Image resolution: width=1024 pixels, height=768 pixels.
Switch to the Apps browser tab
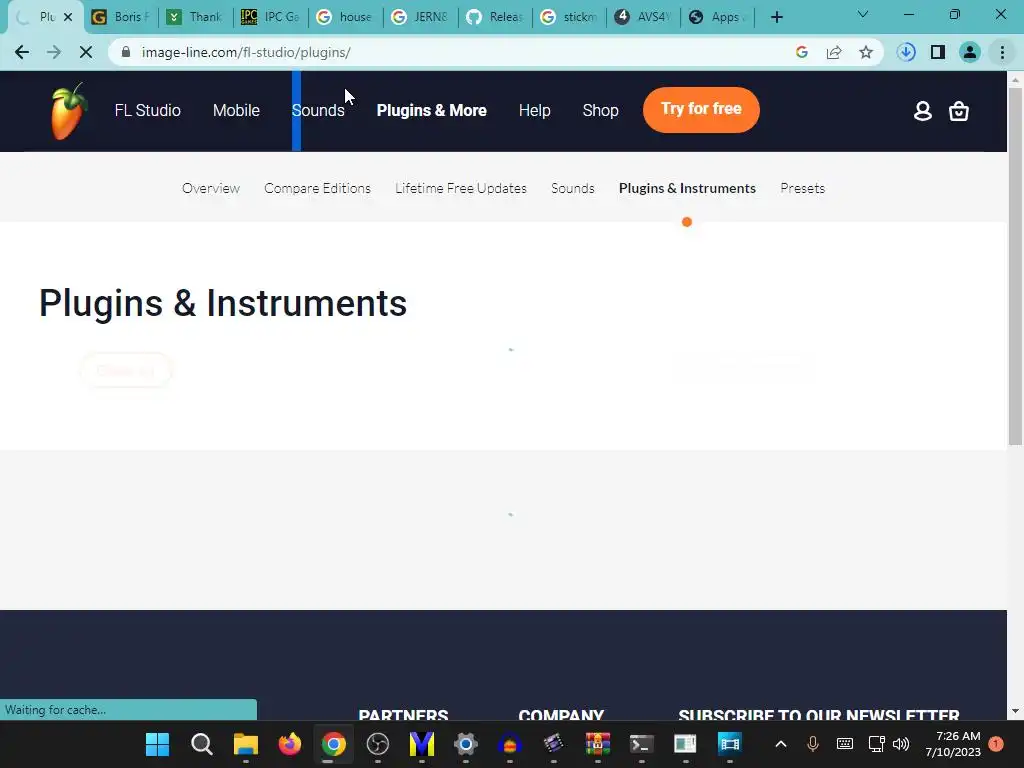point(718,17)
